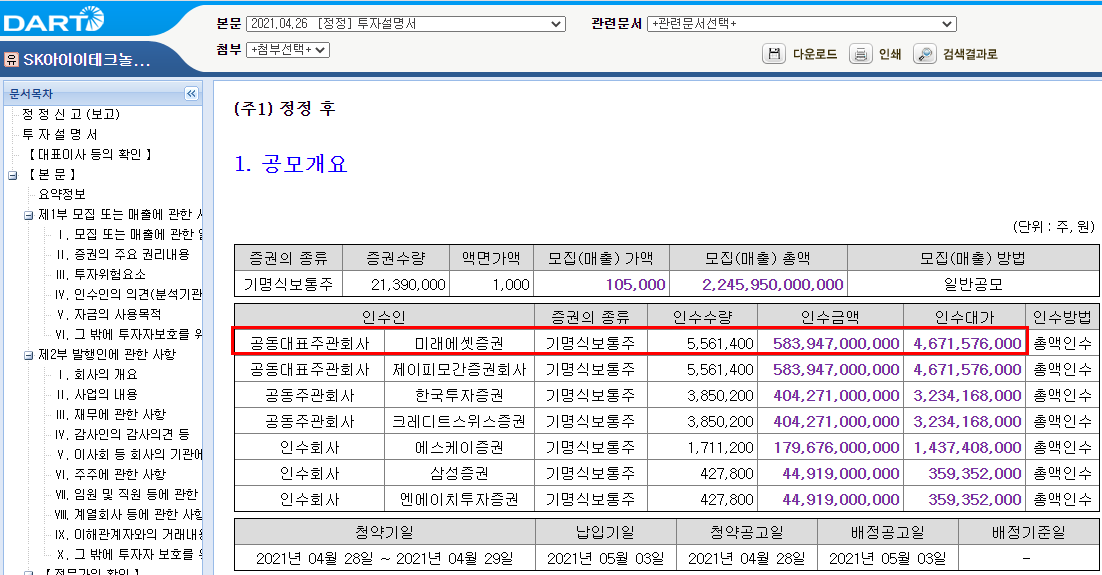The width and height of the screenshot is (1102, 575).
Task: Click the 한국투자증권 cell
Action: click(x=459, y=395)
